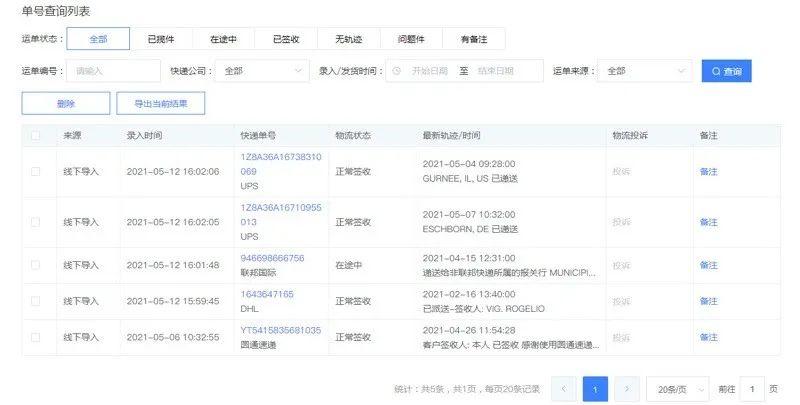Click 备注 for the DHL row
Image resolution: width=800 pixels, height=405 pixels.
709,301
